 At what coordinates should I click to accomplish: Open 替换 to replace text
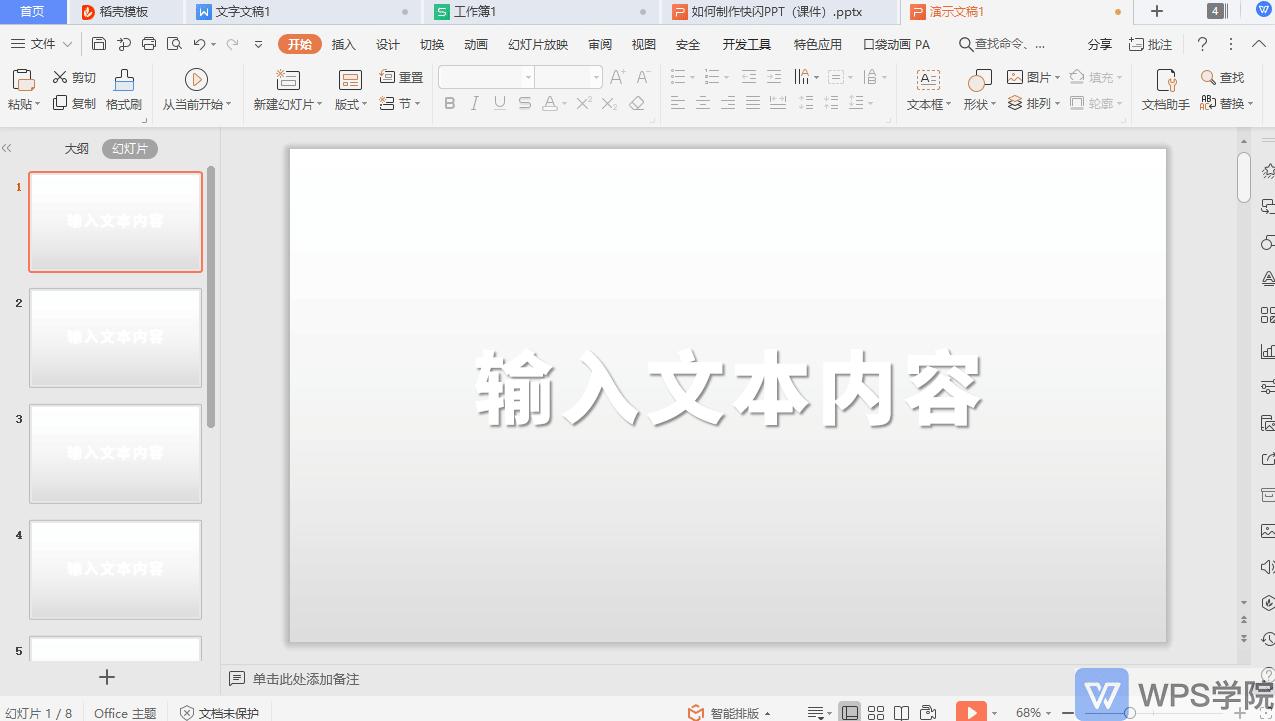point(1229,102)
